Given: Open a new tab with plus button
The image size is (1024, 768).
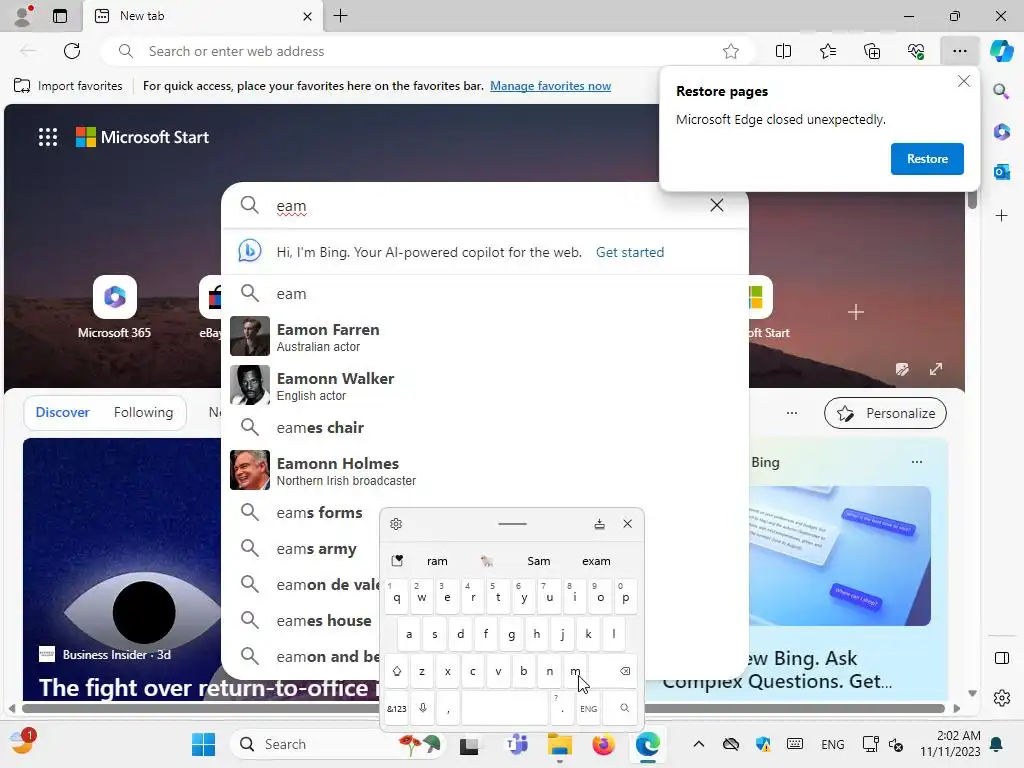Looking at the screenshot, I should 340,16.
